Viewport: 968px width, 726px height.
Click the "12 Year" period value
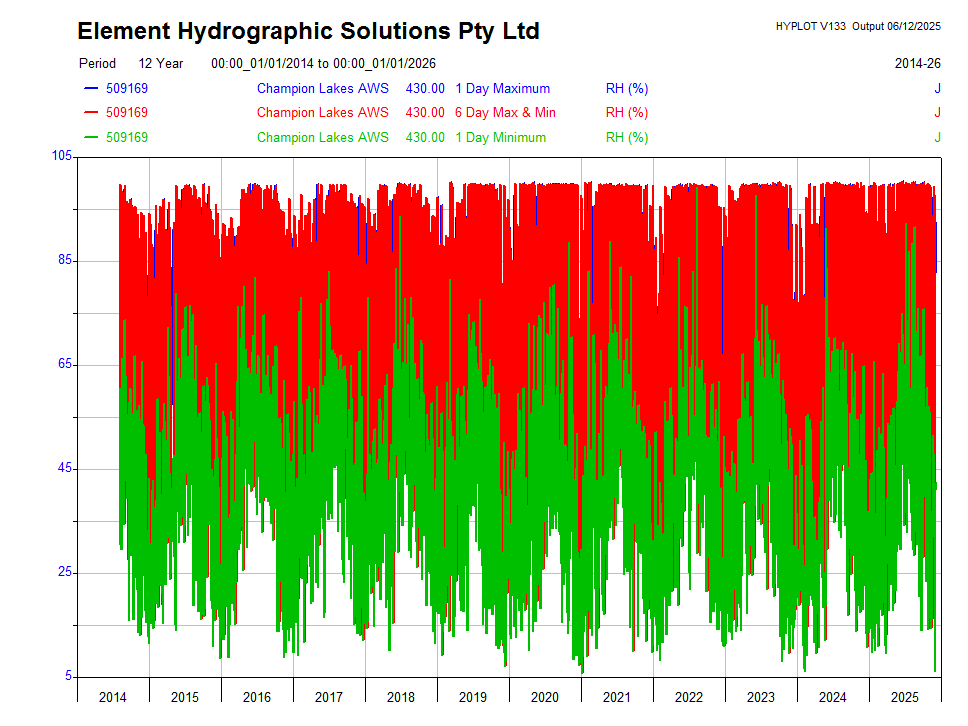pyautogui.click(x=161, y=63)
